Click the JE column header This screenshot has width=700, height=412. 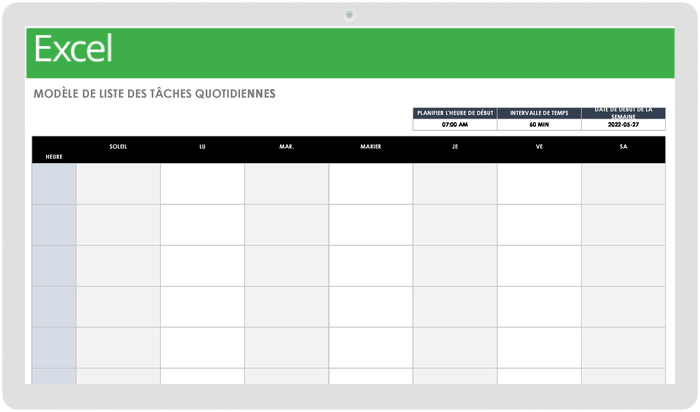point(455,146)
